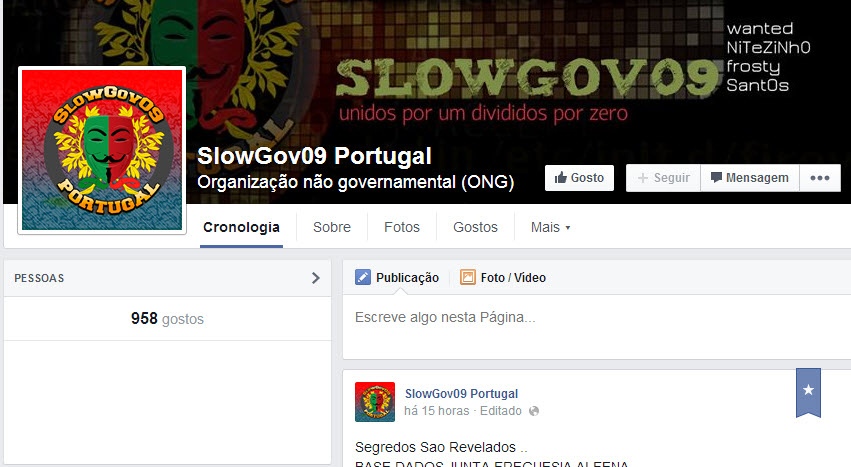Click the globe public-privacy icon
The width and height of the screenshot is (851, 467).
(534, 411)
